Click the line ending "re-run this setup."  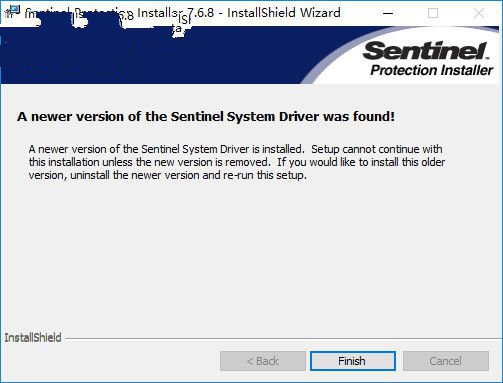pos(167,175)
